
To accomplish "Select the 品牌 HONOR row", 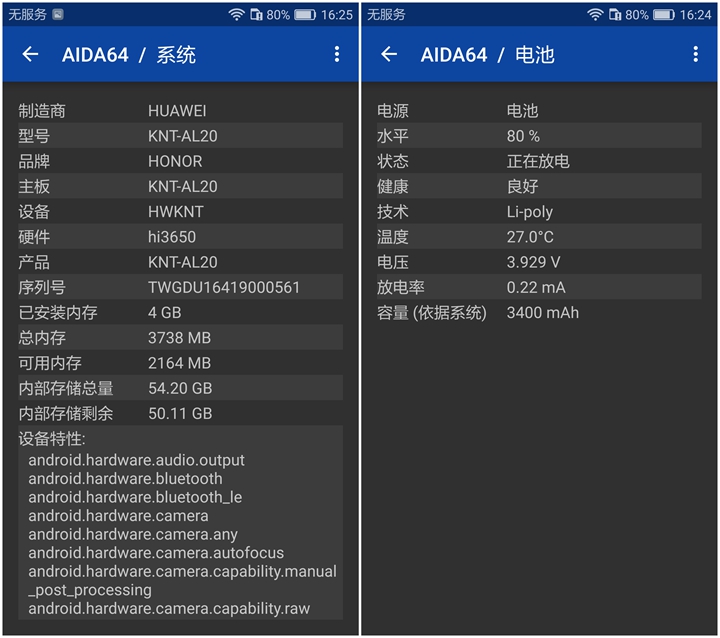I will point(180,161).
